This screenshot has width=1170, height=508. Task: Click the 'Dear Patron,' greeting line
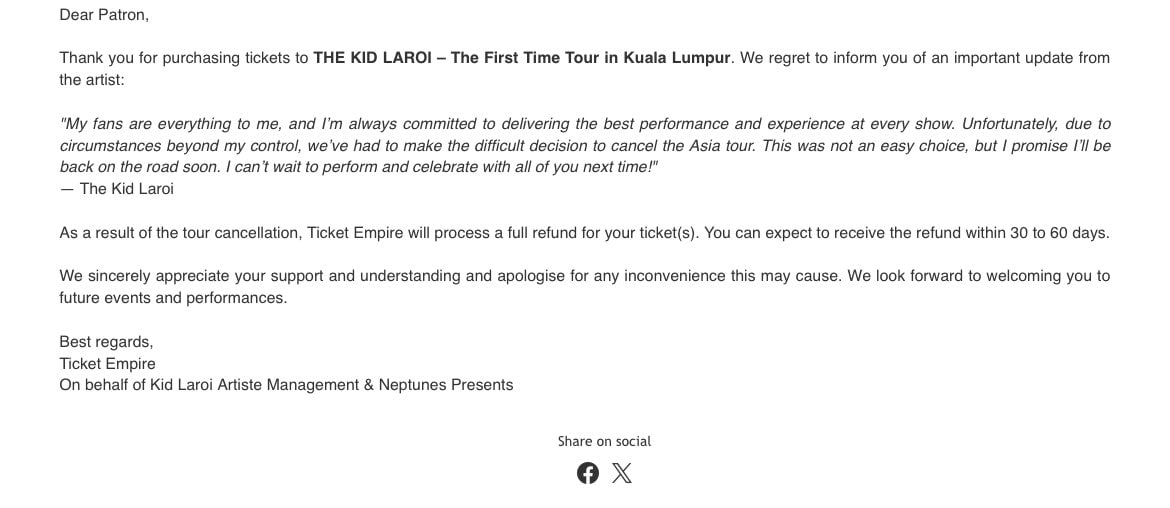pyautogui.click(x=104, y=15)
